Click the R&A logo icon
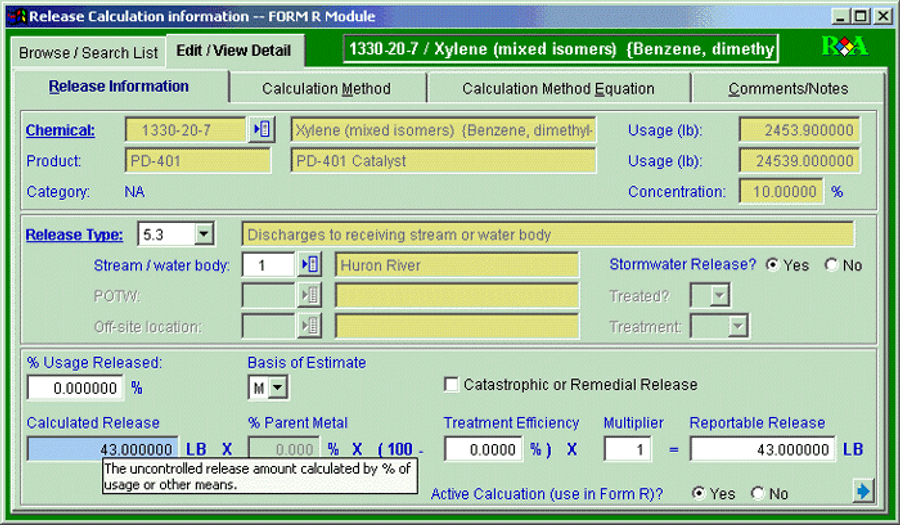 coord(843,47)
